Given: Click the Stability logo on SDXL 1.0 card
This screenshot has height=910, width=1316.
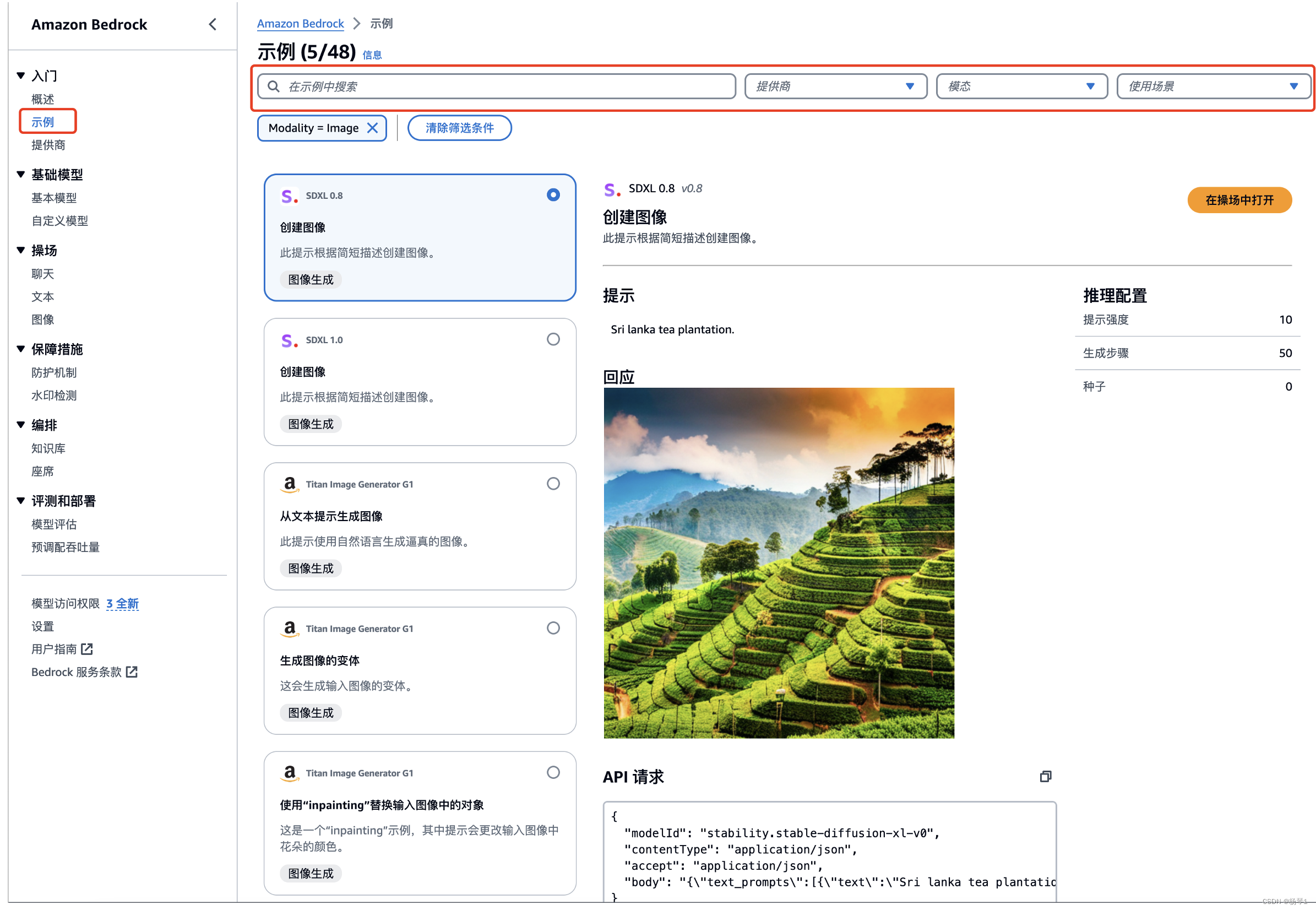Looking at the screenshot, I should [x=289, y=340].
